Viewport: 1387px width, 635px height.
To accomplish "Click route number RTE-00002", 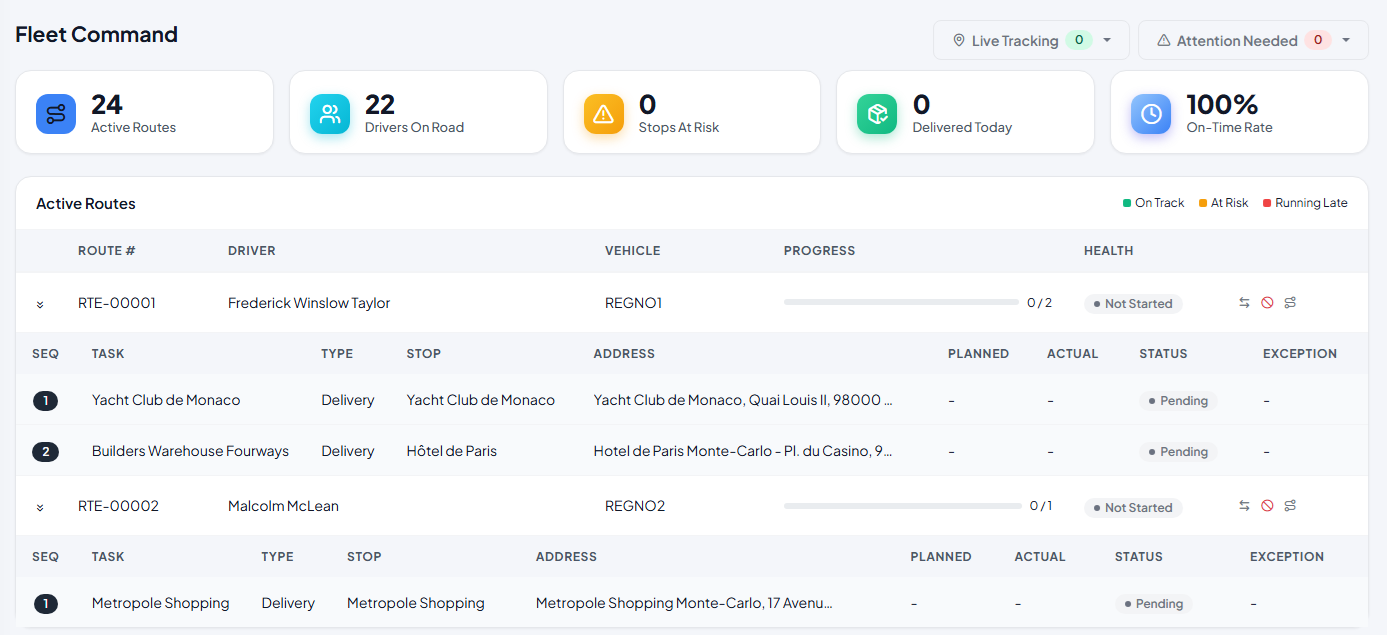I will 118,506.
